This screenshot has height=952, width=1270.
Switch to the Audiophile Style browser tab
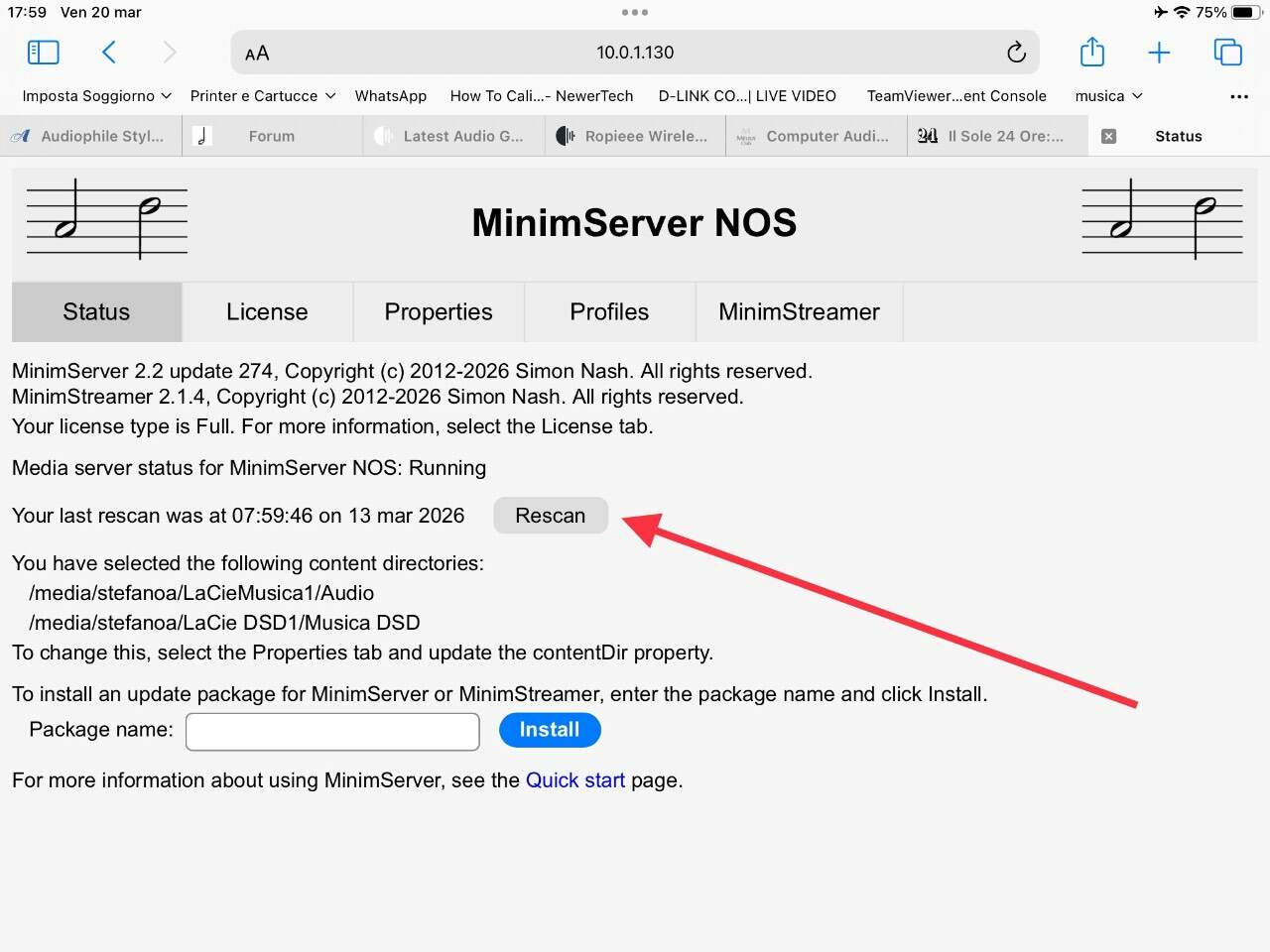coord(90,137)
